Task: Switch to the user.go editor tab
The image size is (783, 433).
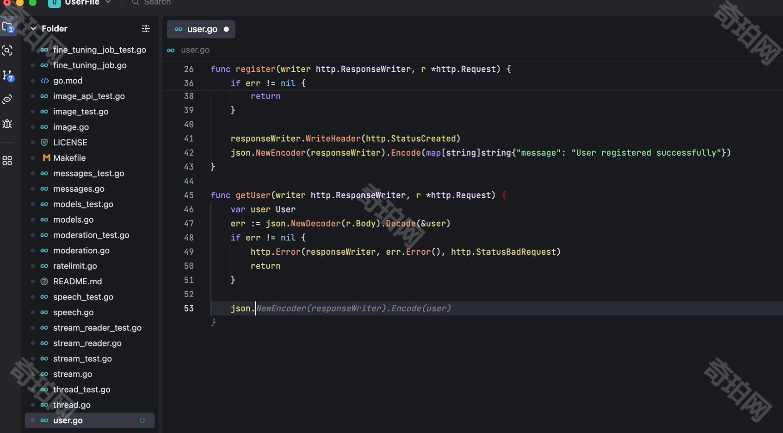Action: (203, 29)
